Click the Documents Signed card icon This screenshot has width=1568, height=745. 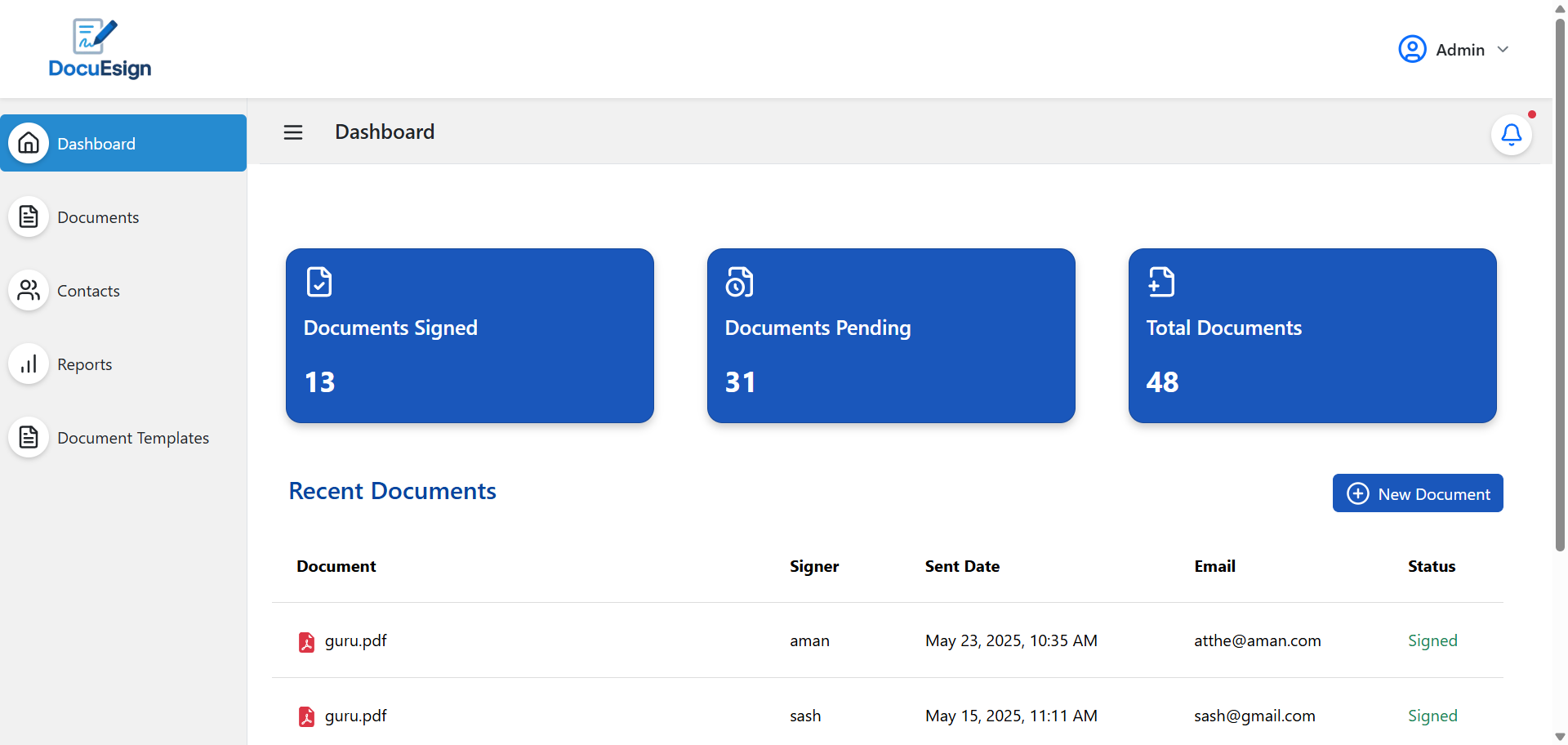point(319,282)
